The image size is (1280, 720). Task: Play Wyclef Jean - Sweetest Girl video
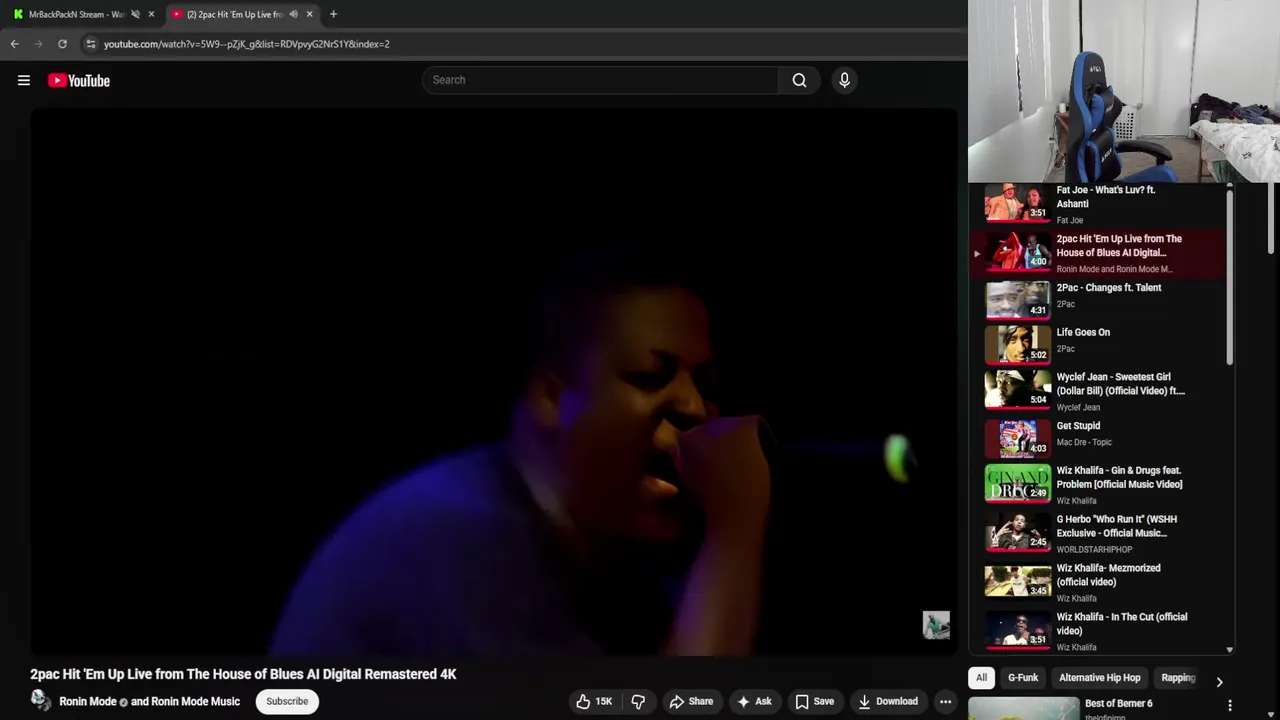[x=1097, y=391]
